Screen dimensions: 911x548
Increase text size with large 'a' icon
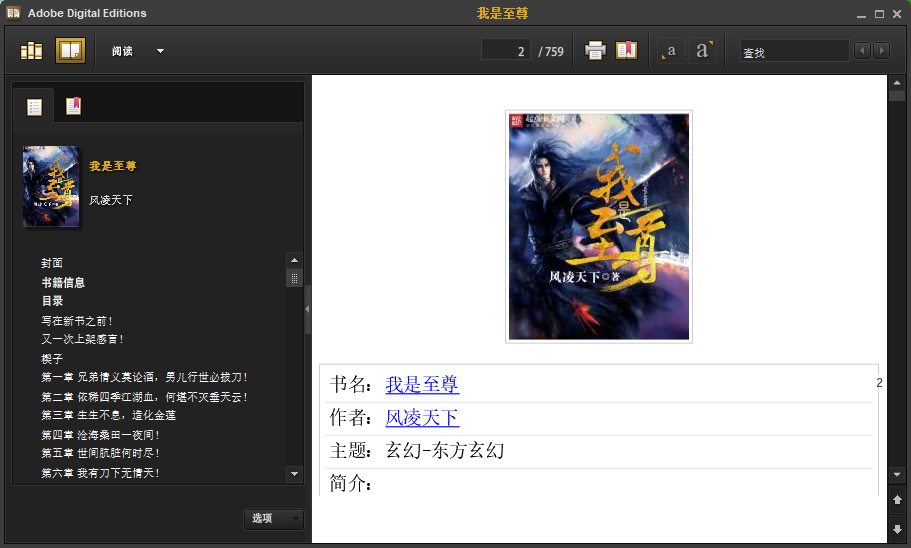(703, 51)
